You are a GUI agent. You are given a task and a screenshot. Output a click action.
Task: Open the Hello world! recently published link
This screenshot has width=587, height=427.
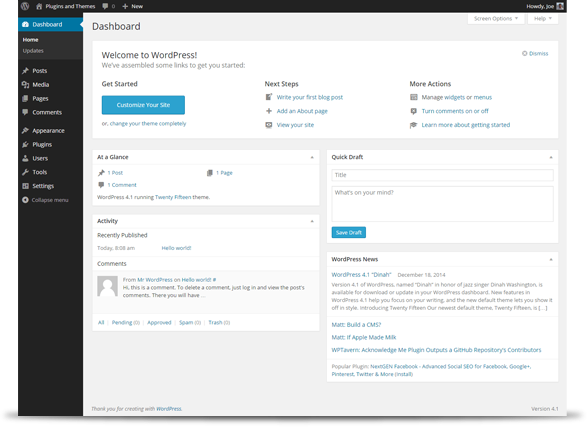[176, 248]
